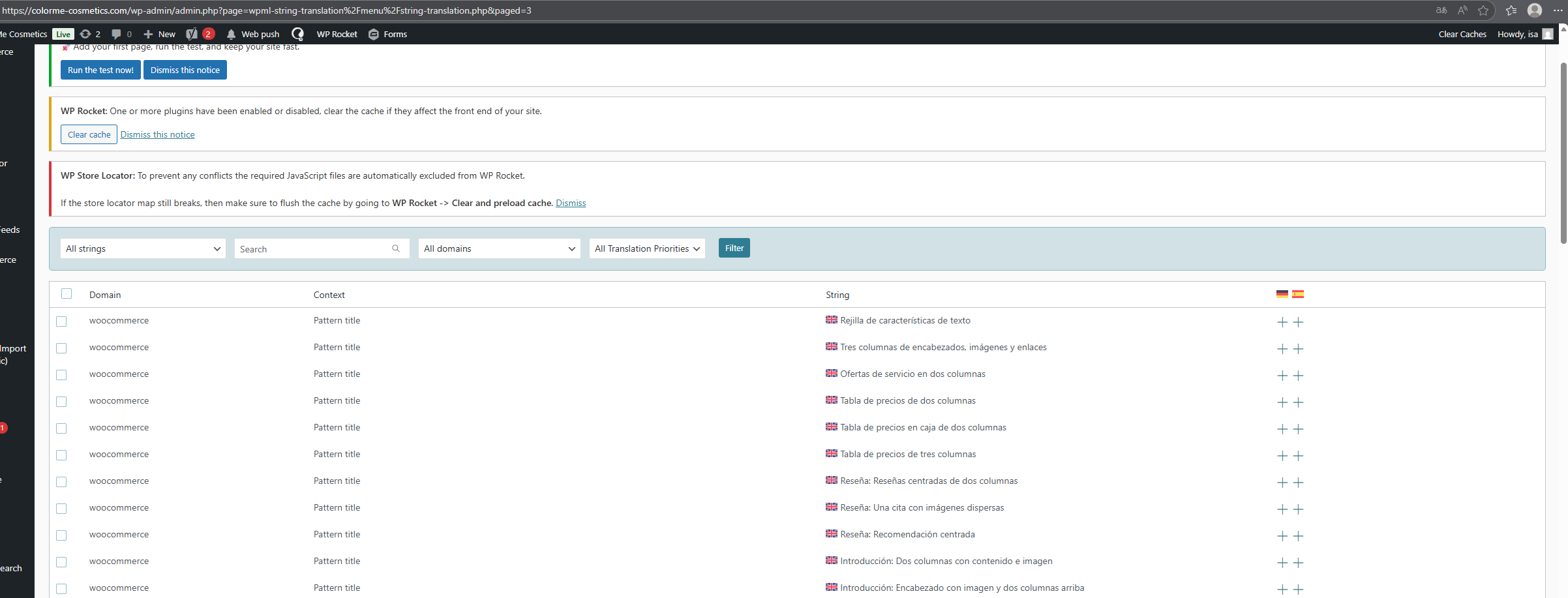Select the Una cita con imágenes dispersas checkbox

point(61,509)
